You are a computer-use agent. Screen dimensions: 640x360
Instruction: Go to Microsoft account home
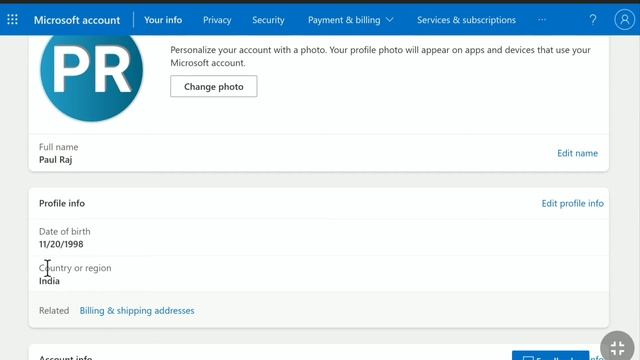(77, 20)
